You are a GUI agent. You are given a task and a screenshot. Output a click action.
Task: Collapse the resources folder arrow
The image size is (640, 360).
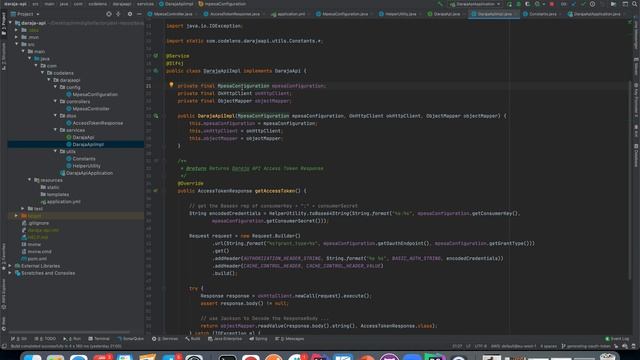click(x=30, y=180)
